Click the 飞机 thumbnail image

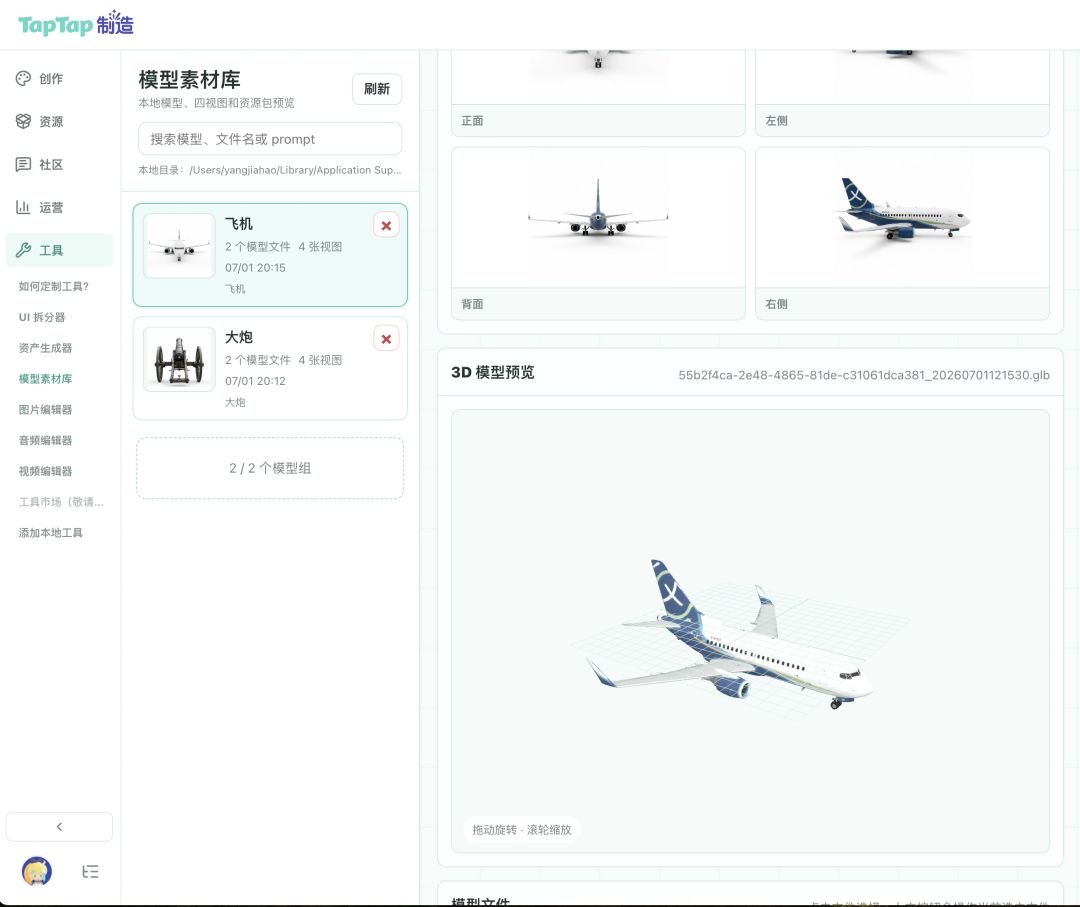tap(179, 246)
